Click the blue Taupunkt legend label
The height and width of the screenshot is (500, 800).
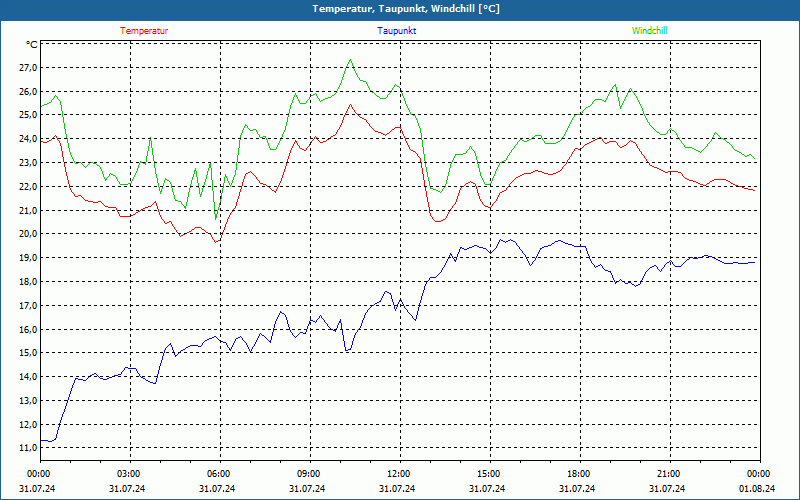click(x=396, y=31)
